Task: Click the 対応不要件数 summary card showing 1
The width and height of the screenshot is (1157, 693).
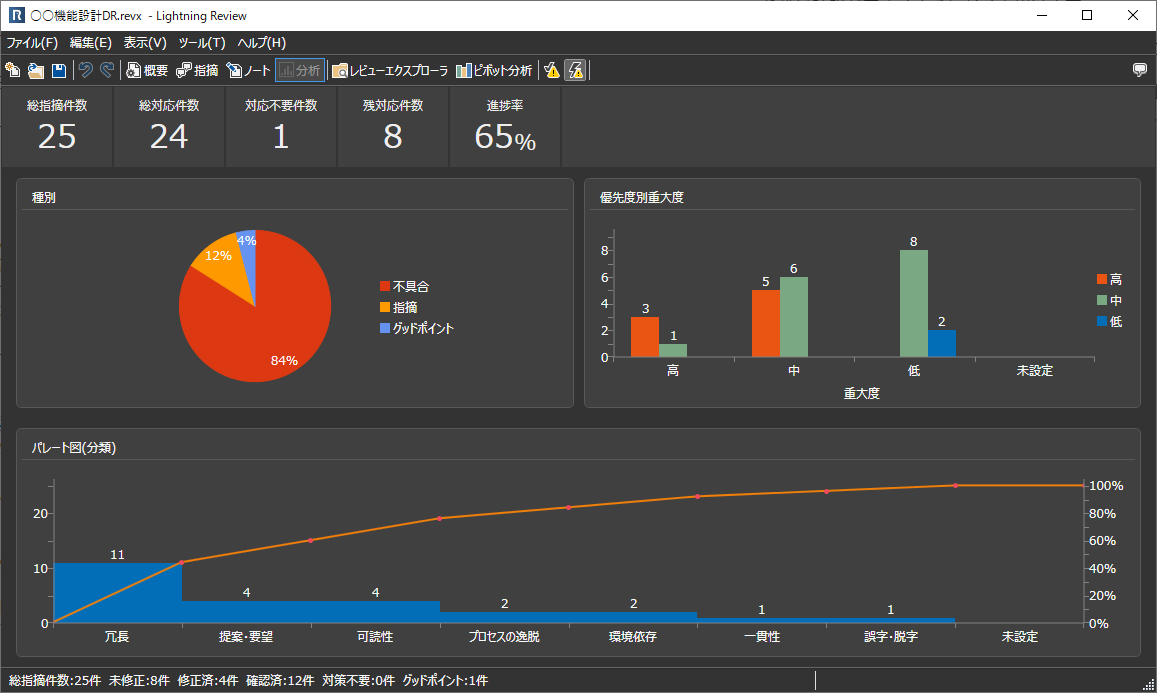Action: pyautogui.click(x=281, y=126)
